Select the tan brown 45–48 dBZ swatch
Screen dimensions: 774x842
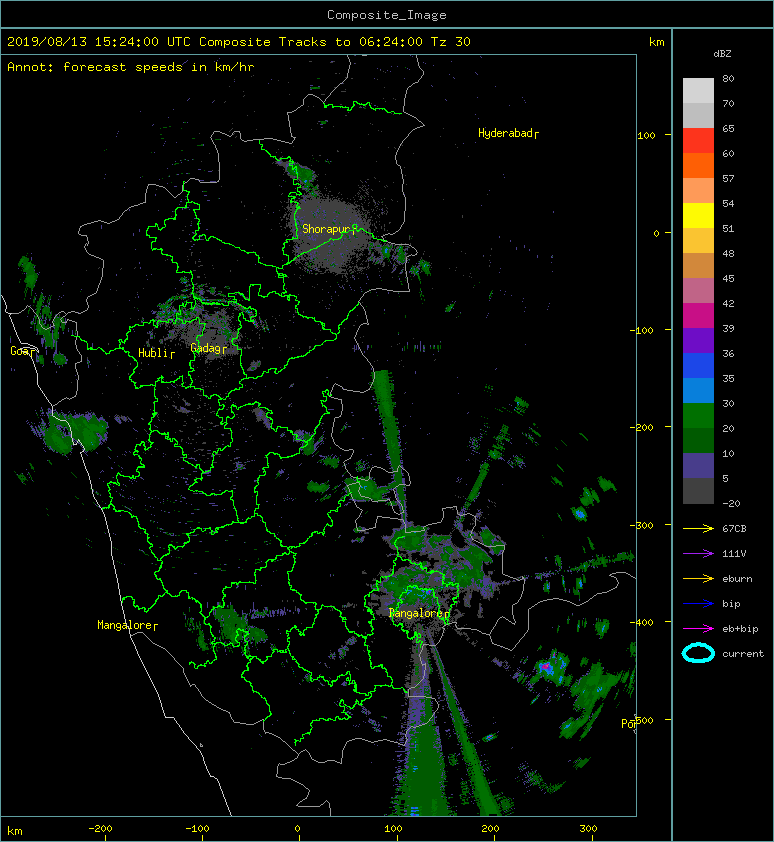[698, 265]
